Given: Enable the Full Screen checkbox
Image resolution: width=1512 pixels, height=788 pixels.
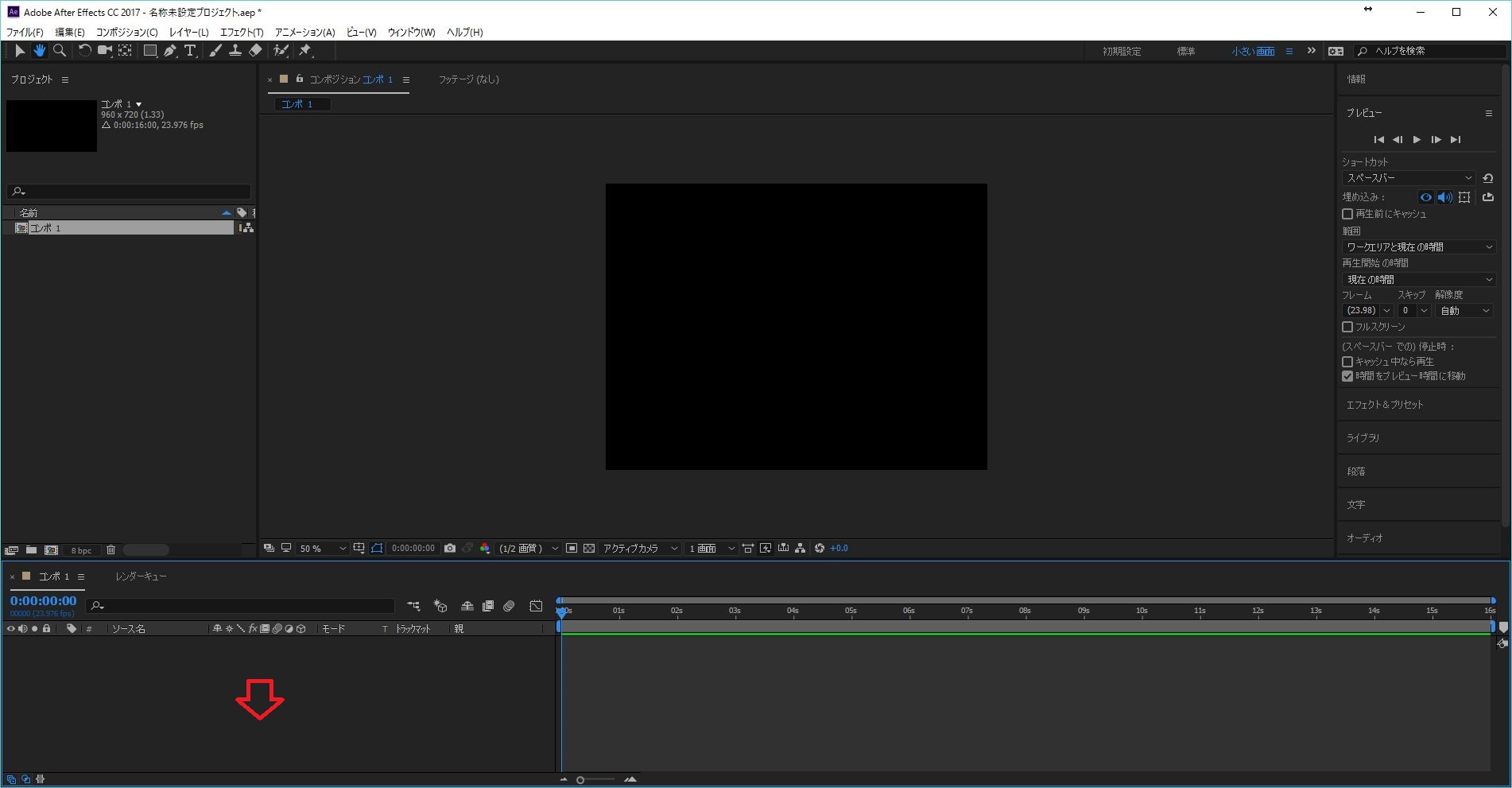Looking at the screenshot, I should tap(1347, 327).
